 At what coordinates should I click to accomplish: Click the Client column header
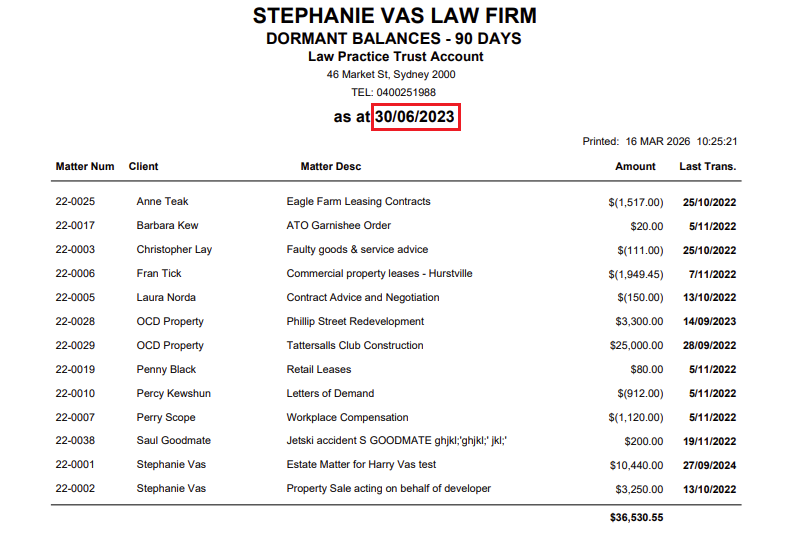click(144, 166)
